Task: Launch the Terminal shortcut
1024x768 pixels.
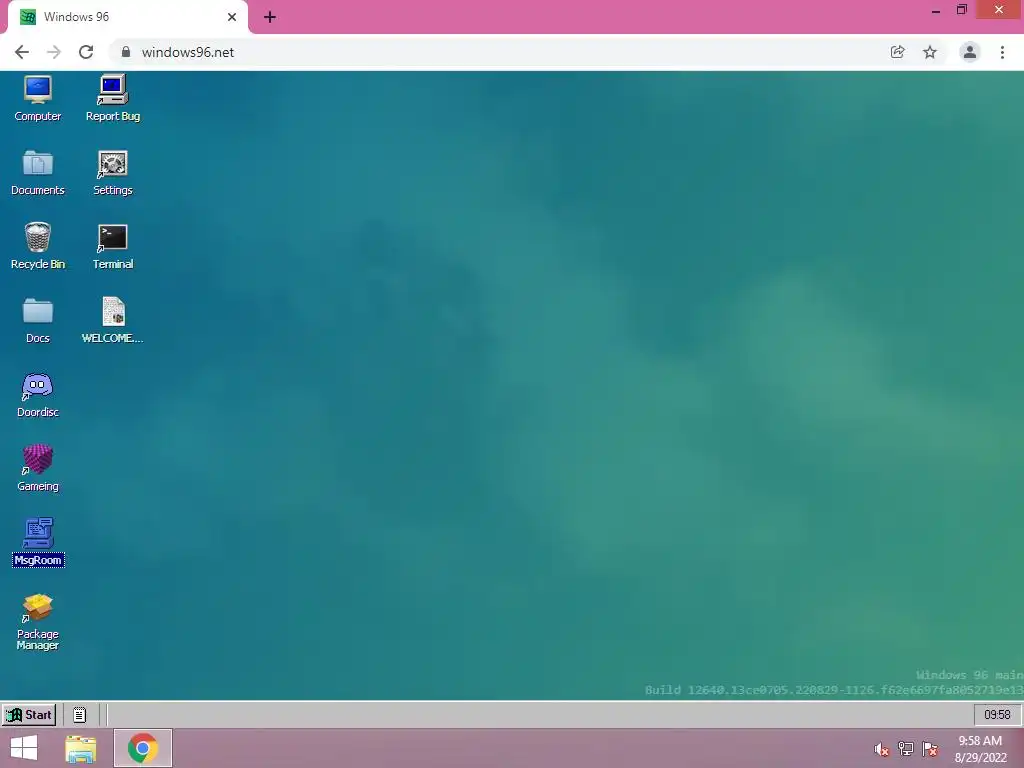Action: point(112,246)
